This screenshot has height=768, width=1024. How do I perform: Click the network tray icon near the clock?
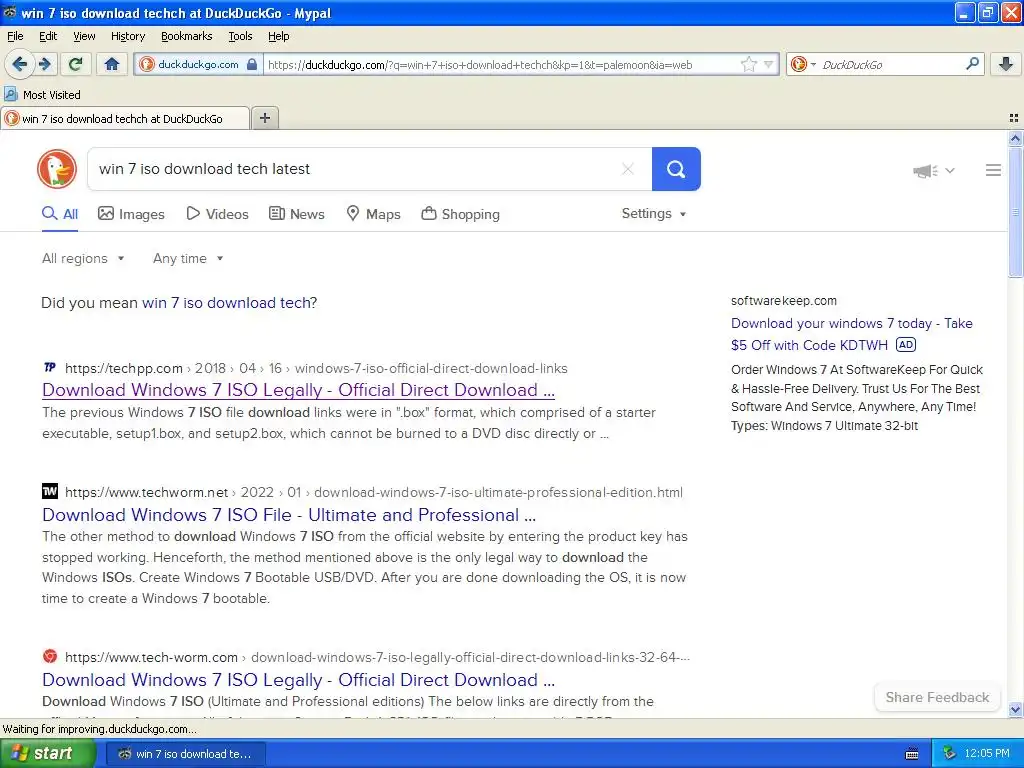[949, 754]
